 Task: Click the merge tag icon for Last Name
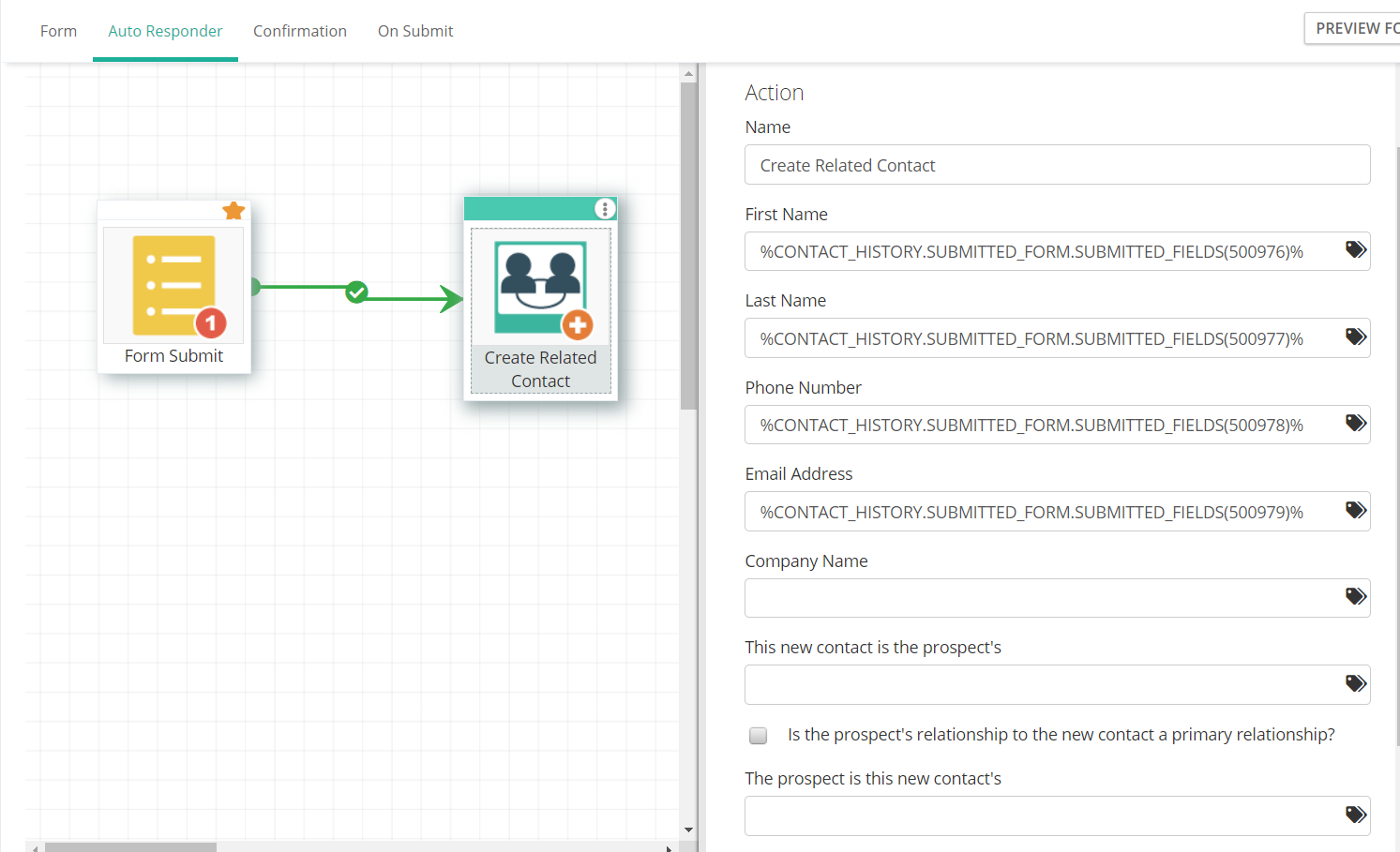(x=1356, y=336)
